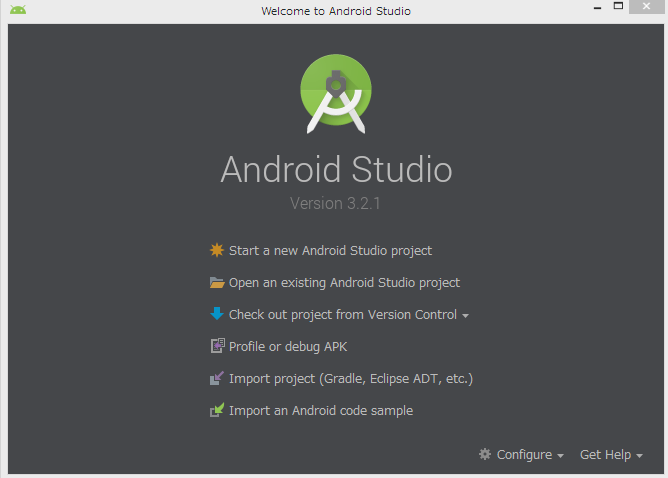The height and width of the screenshot is (478, 668).
Task: Click the blue download arrow icon
Action: point(217,314)
